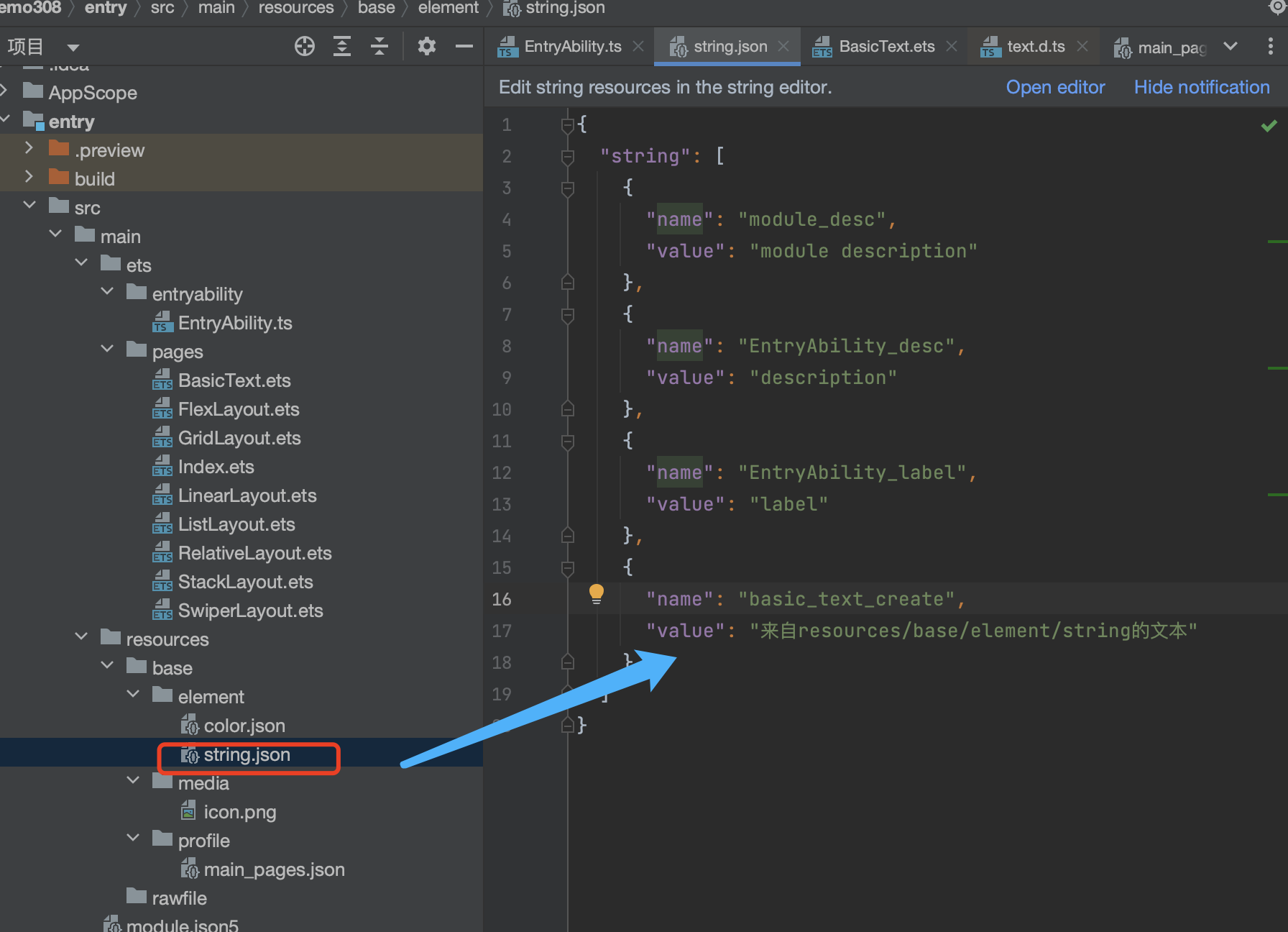This screenshot has width=1288, height=932.
Task: Click the Collapse All icon in project toolbar
Action: (x=379, y=47)
